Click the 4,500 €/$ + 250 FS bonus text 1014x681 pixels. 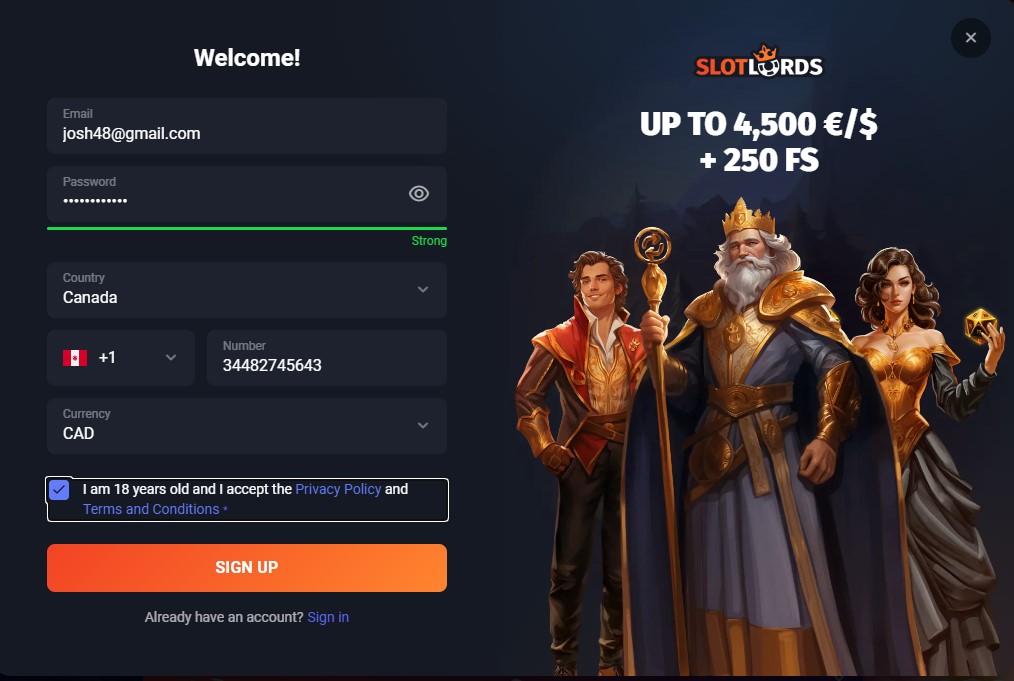tap(759, 142)
